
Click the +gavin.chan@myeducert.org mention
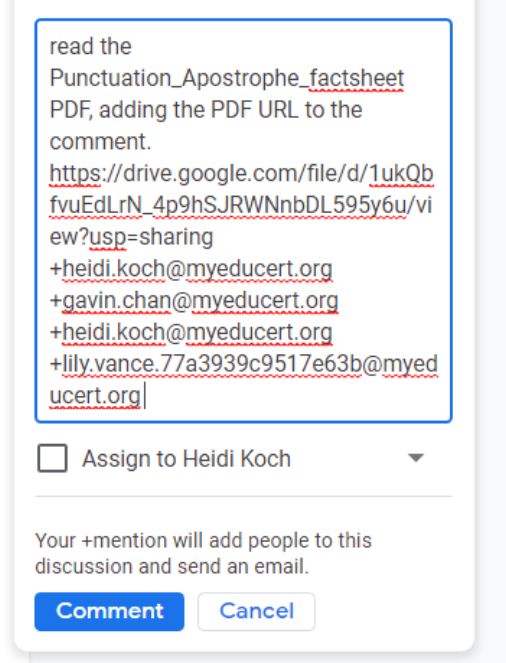point(194,301)
